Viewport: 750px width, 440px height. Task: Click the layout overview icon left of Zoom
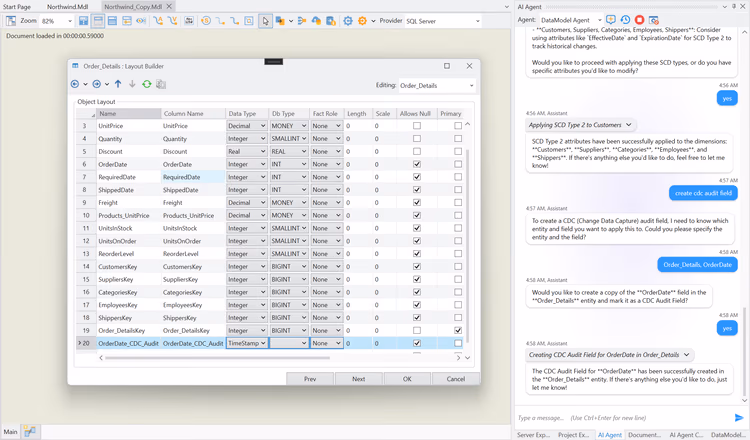11,21
